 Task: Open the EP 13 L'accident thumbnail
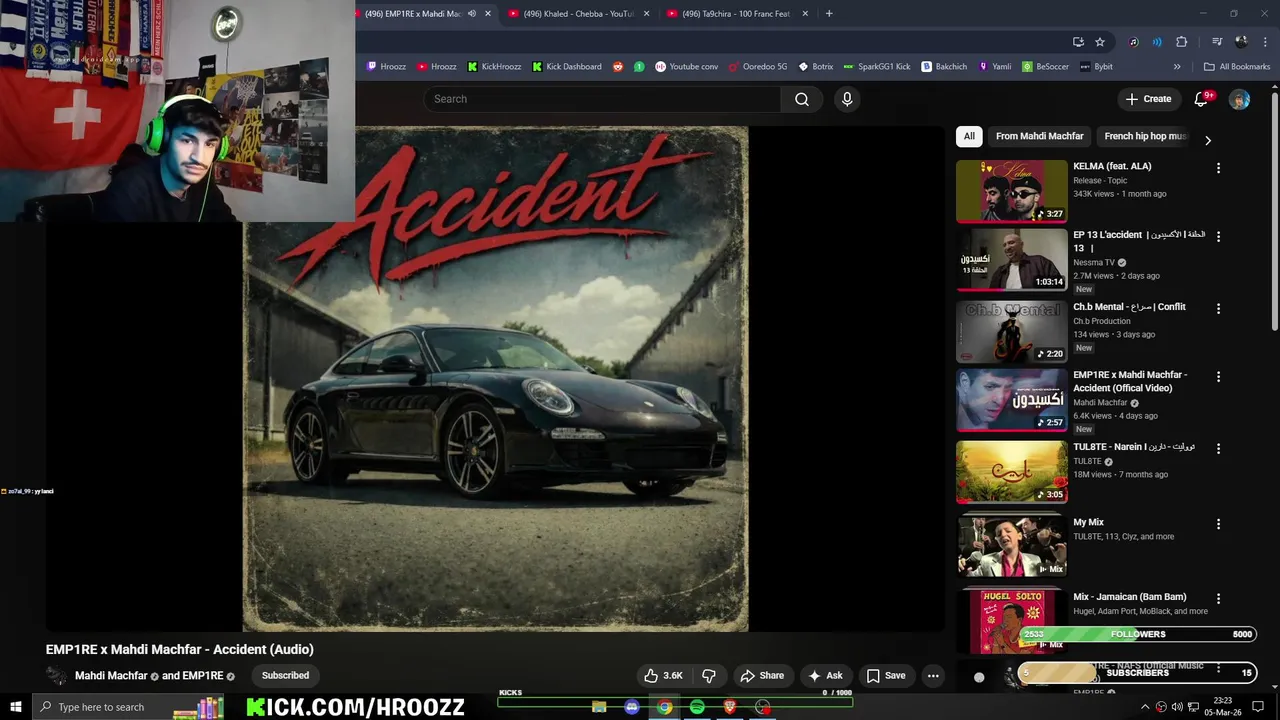(x=1012, y=259)
